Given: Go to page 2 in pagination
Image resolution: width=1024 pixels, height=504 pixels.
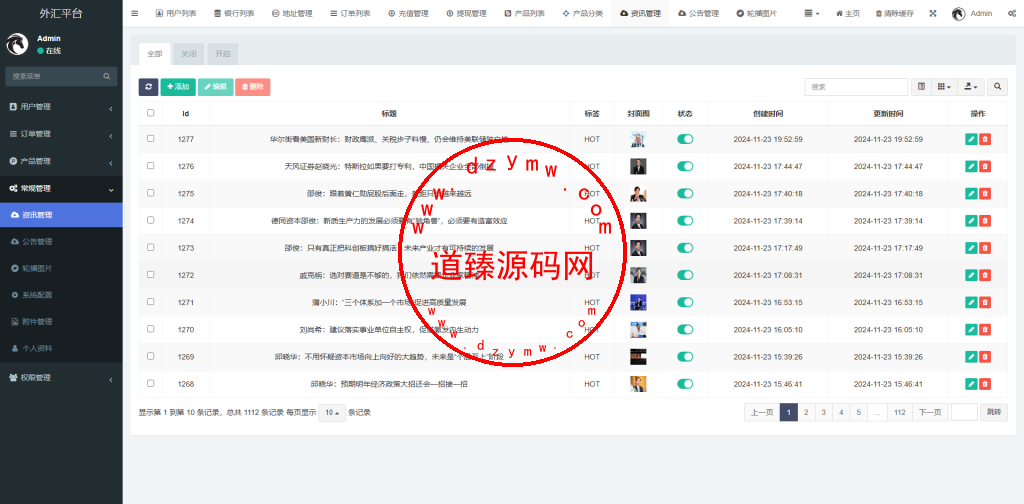Looking at the screenshot, I should pyautogui.click(x=807, y=412).
